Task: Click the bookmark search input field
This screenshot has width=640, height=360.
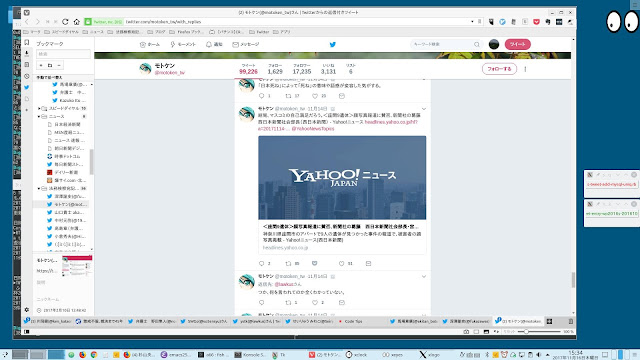Action: click(63, 54)
